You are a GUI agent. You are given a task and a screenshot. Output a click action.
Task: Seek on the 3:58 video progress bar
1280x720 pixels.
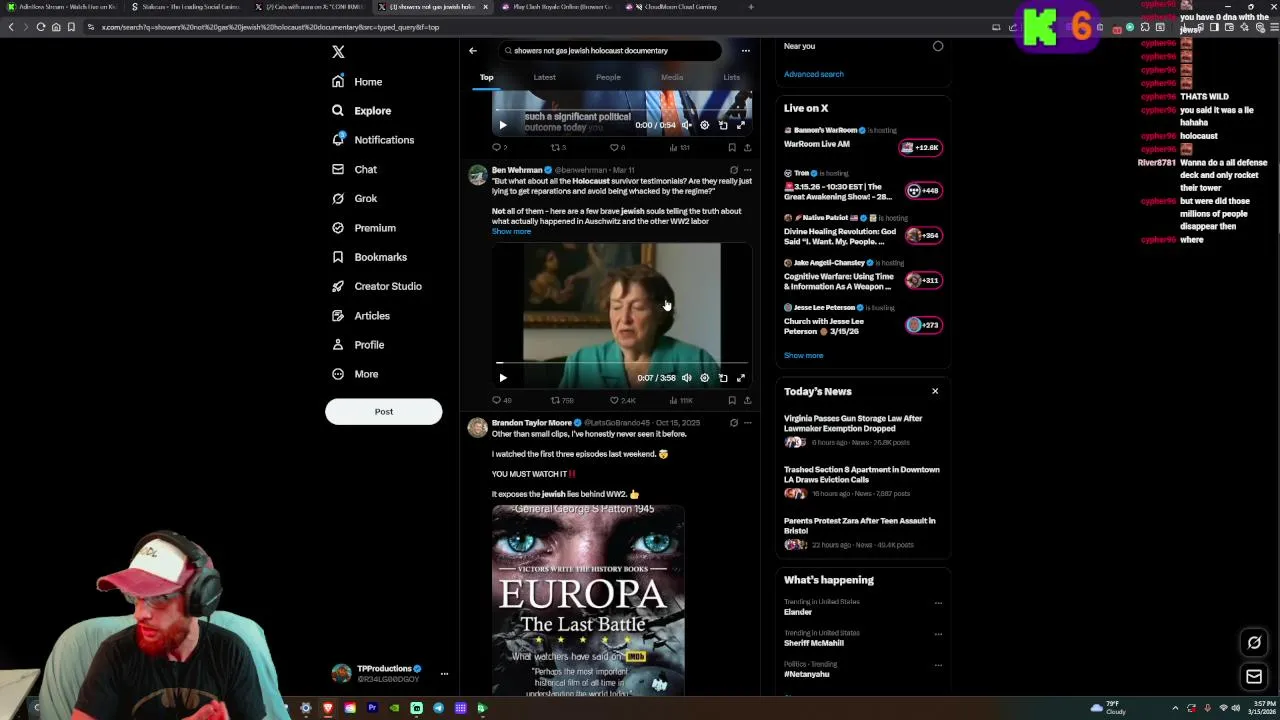click(x=622, y=364)
